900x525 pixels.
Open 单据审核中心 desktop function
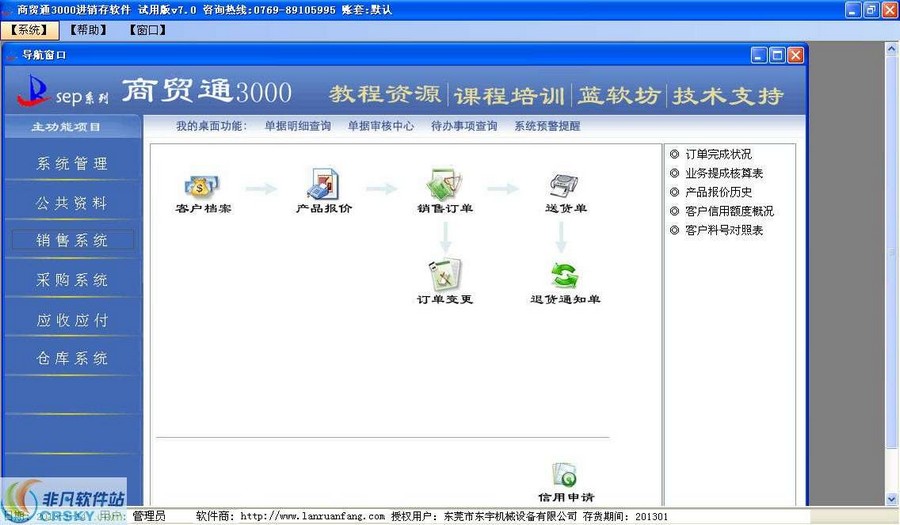(x=381, y=126)
